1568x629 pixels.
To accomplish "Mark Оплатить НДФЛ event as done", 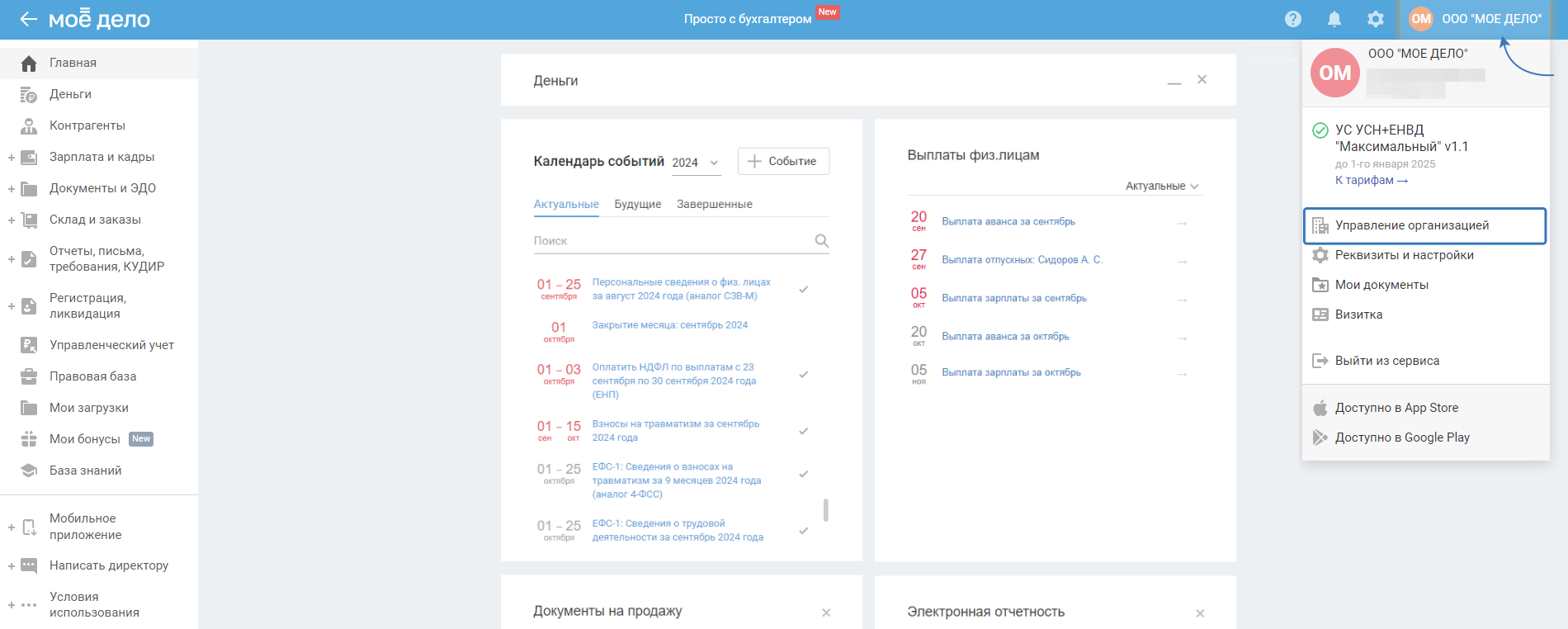I will click(804, 375).
